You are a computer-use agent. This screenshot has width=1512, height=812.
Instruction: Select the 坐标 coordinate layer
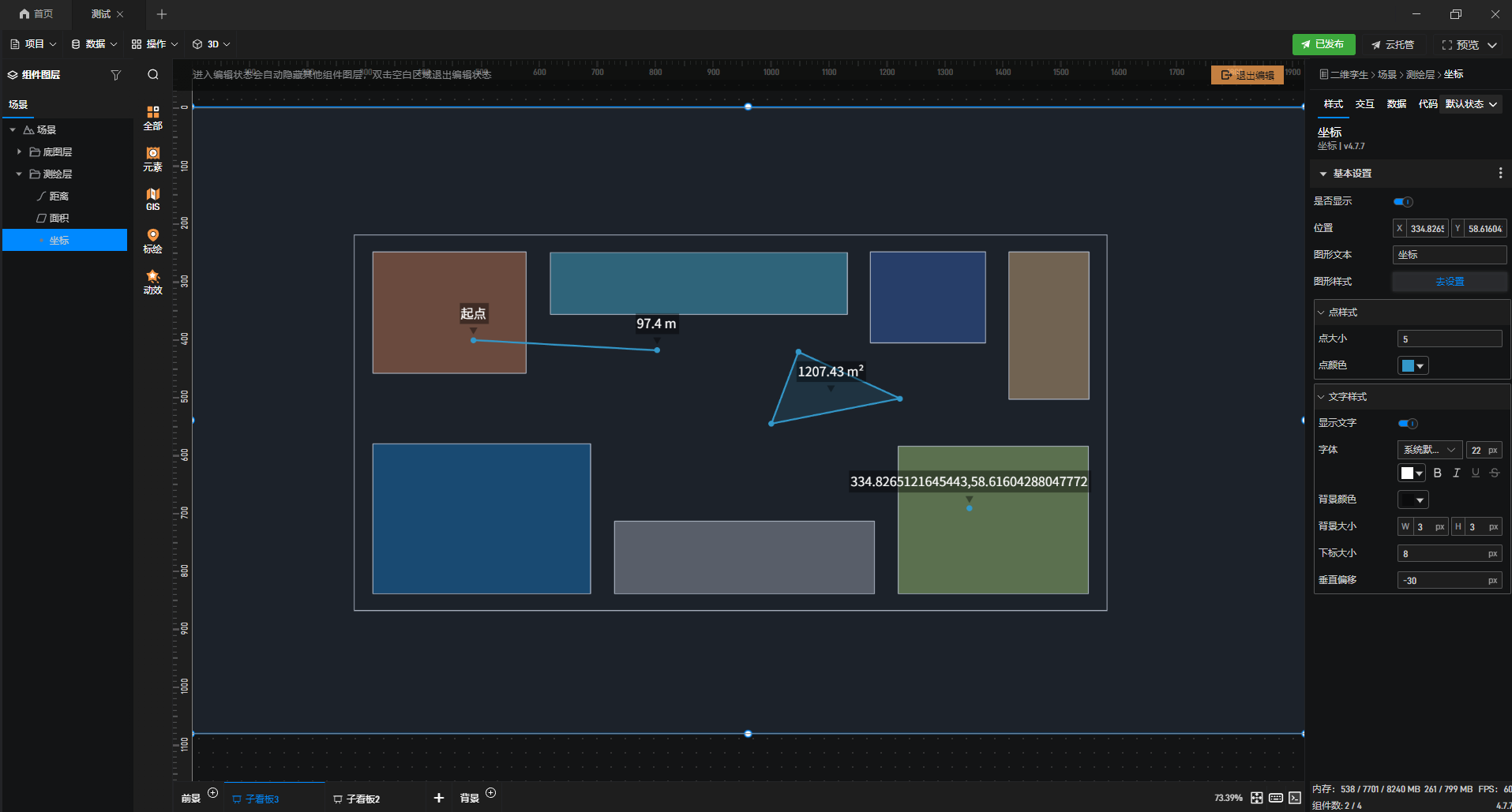pos(65,240)
